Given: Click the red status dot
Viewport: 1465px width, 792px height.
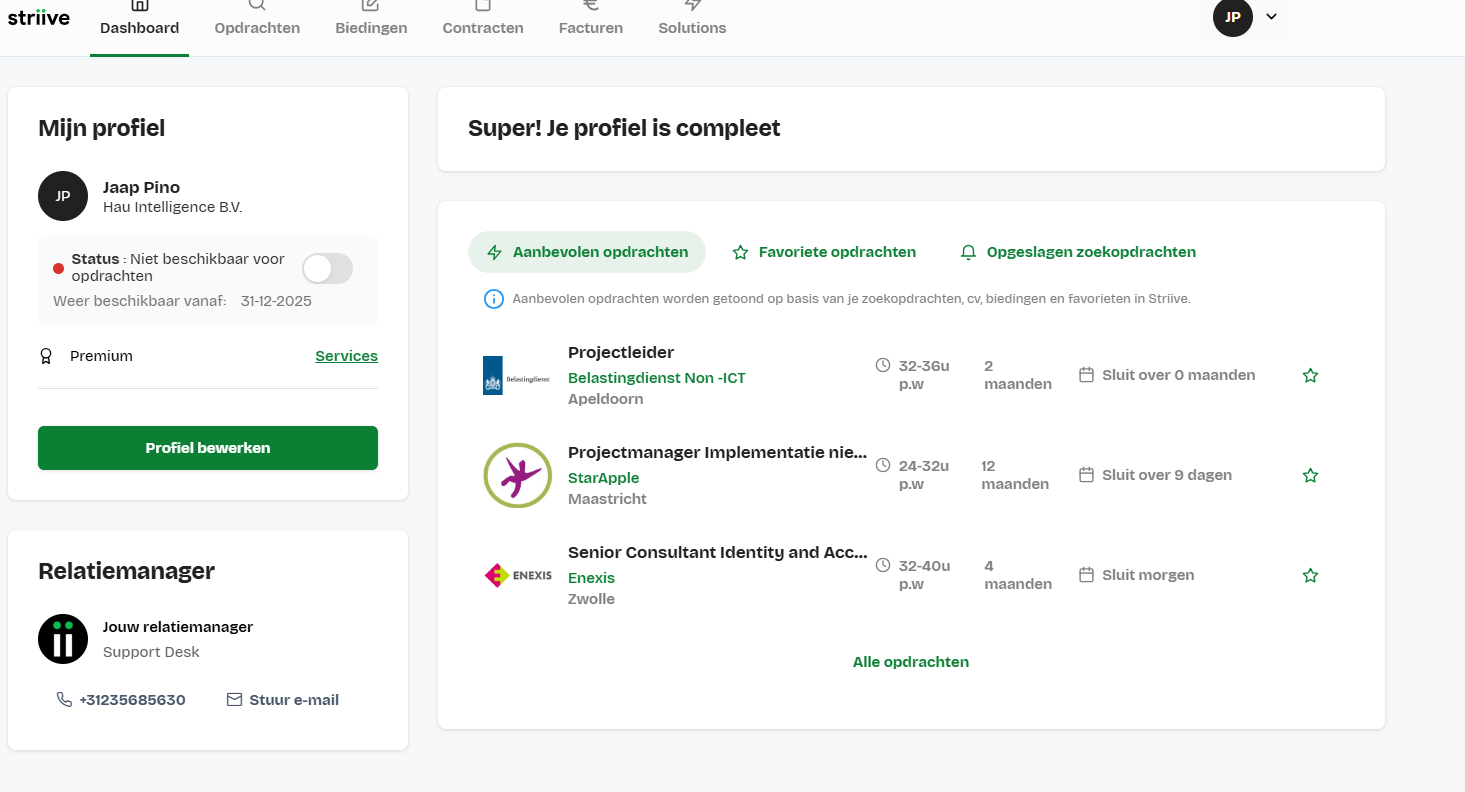Looking at the screenshot, I should pos(58,268).
